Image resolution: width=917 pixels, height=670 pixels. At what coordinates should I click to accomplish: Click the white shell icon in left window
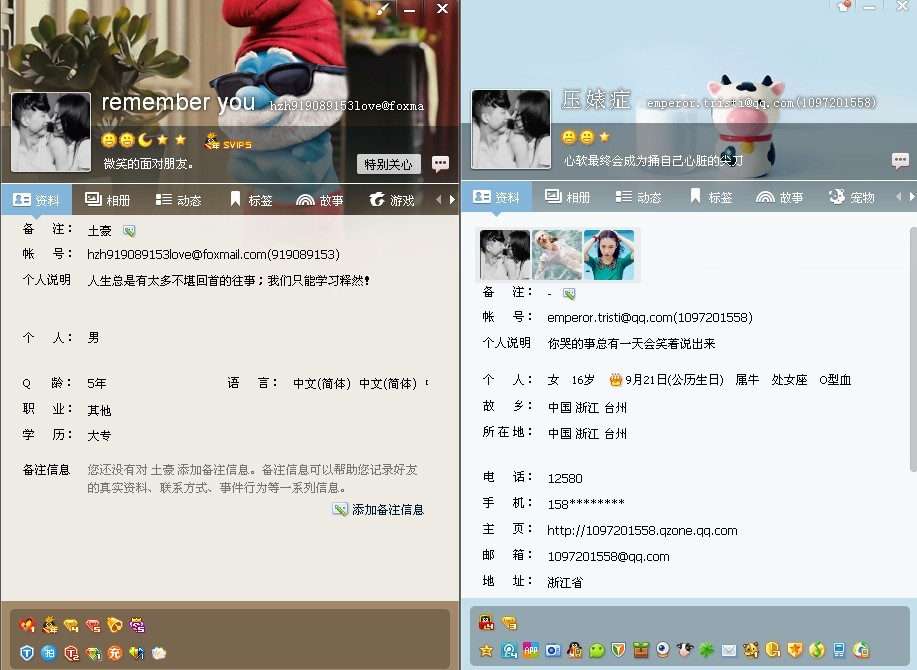158,652
